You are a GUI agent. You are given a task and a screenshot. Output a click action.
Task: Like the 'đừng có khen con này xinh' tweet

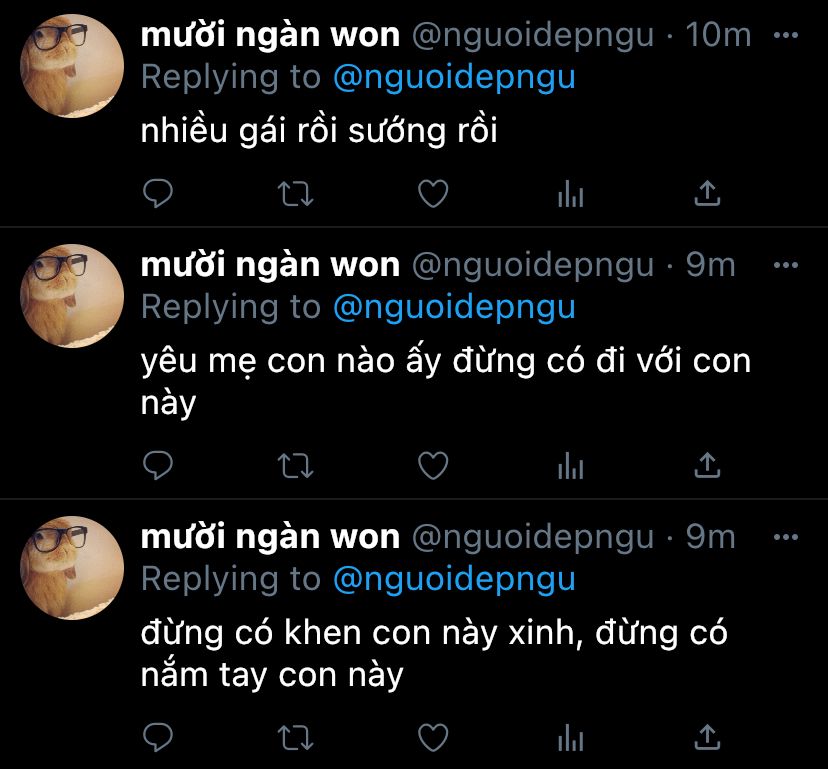tap(433, 737)
